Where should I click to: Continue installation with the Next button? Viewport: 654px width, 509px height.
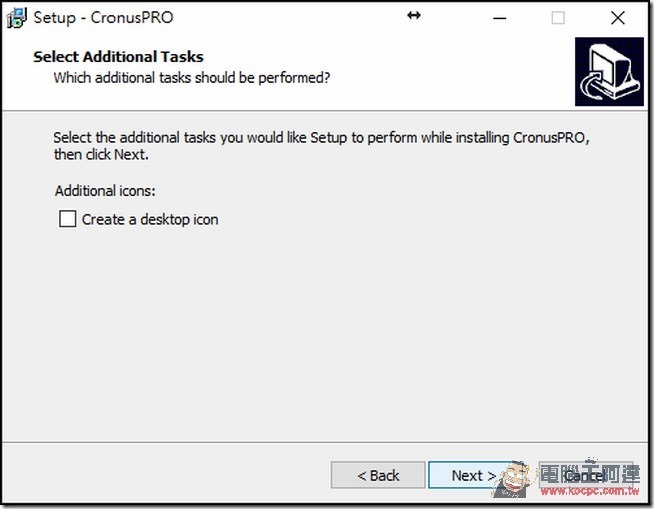474,475
